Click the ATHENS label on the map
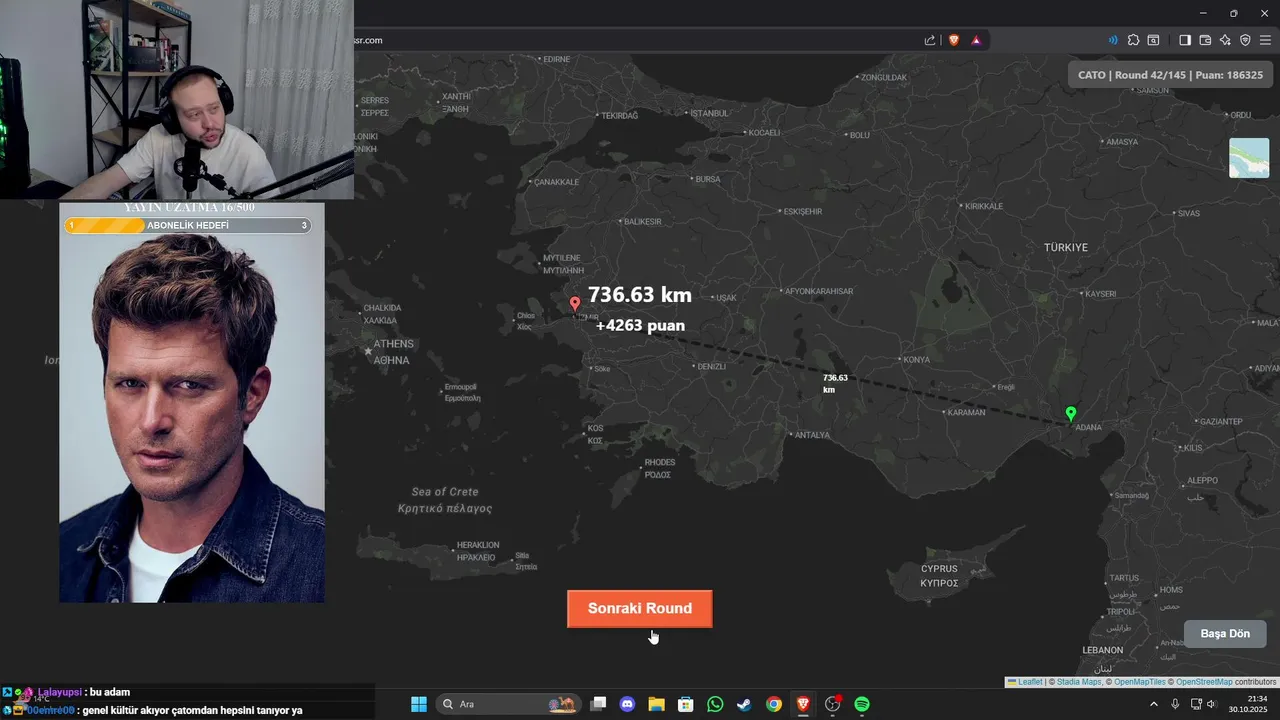Screen dimensions: 1280x720 [x=393, y=344]
